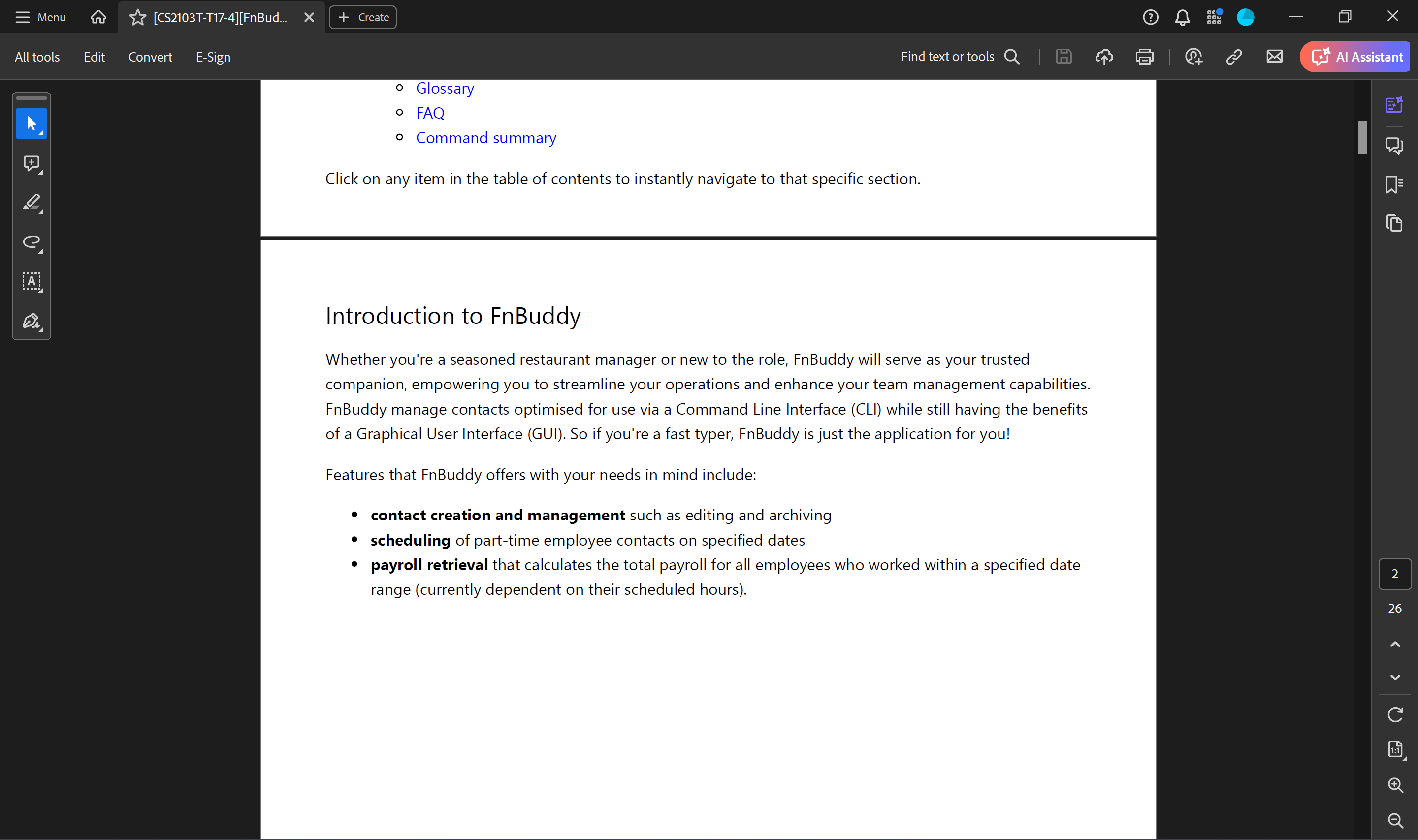Image resolution: width=1418 pixels, height=840 pixels.
Task: Click the vertical scrollbar thumb
Action: tap(1362, 137)
